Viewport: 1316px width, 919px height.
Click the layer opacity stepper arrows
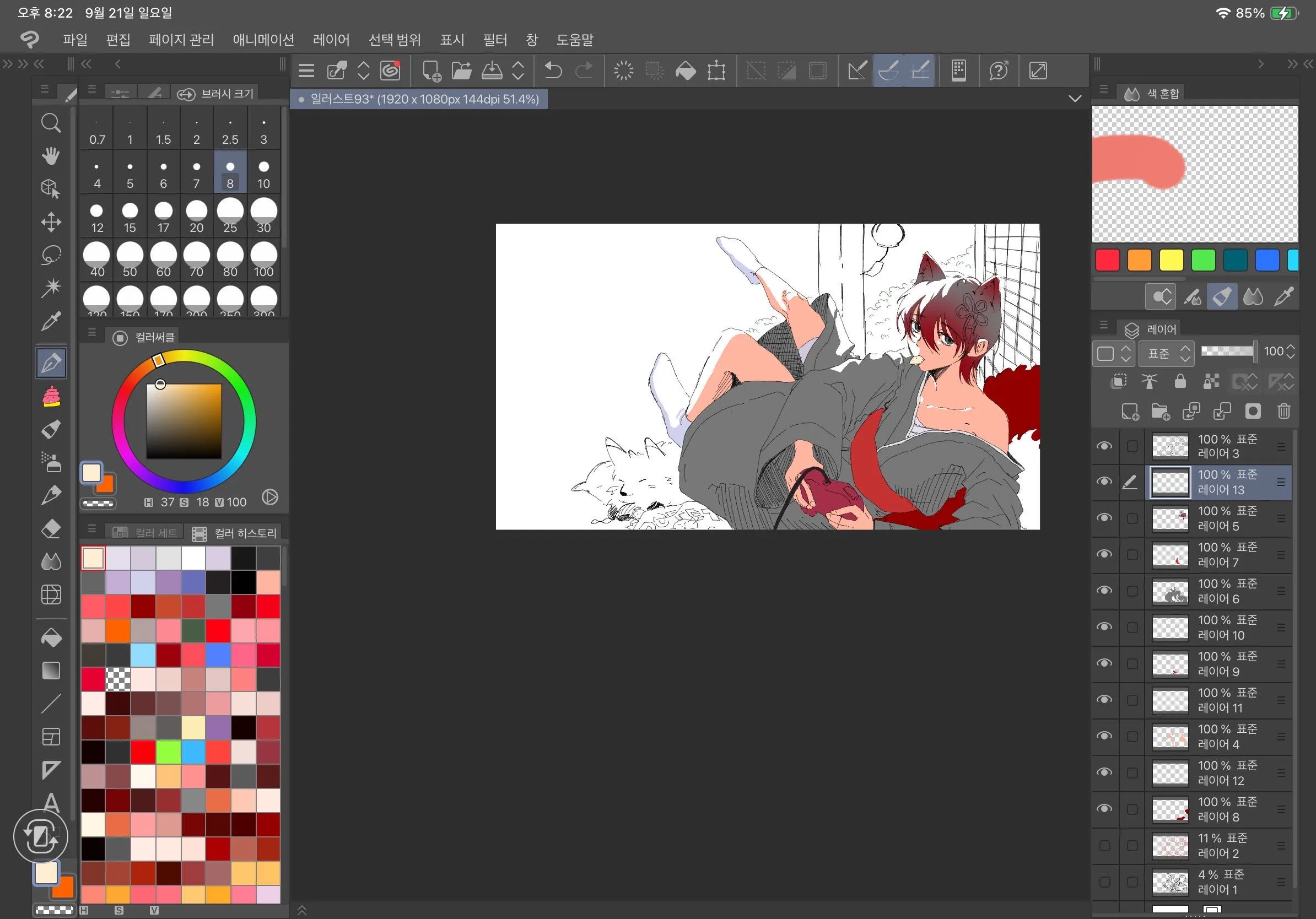[x=1290, y=351]
